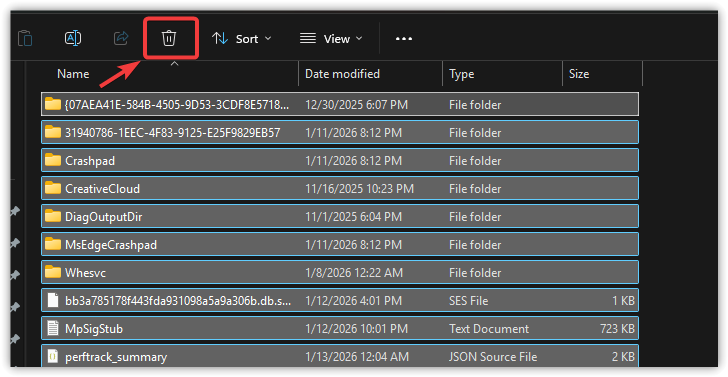Click the MsEdgeCrashpad folder icon
Viewport: 728px width, 377px height.
click(x=53, y=244)
